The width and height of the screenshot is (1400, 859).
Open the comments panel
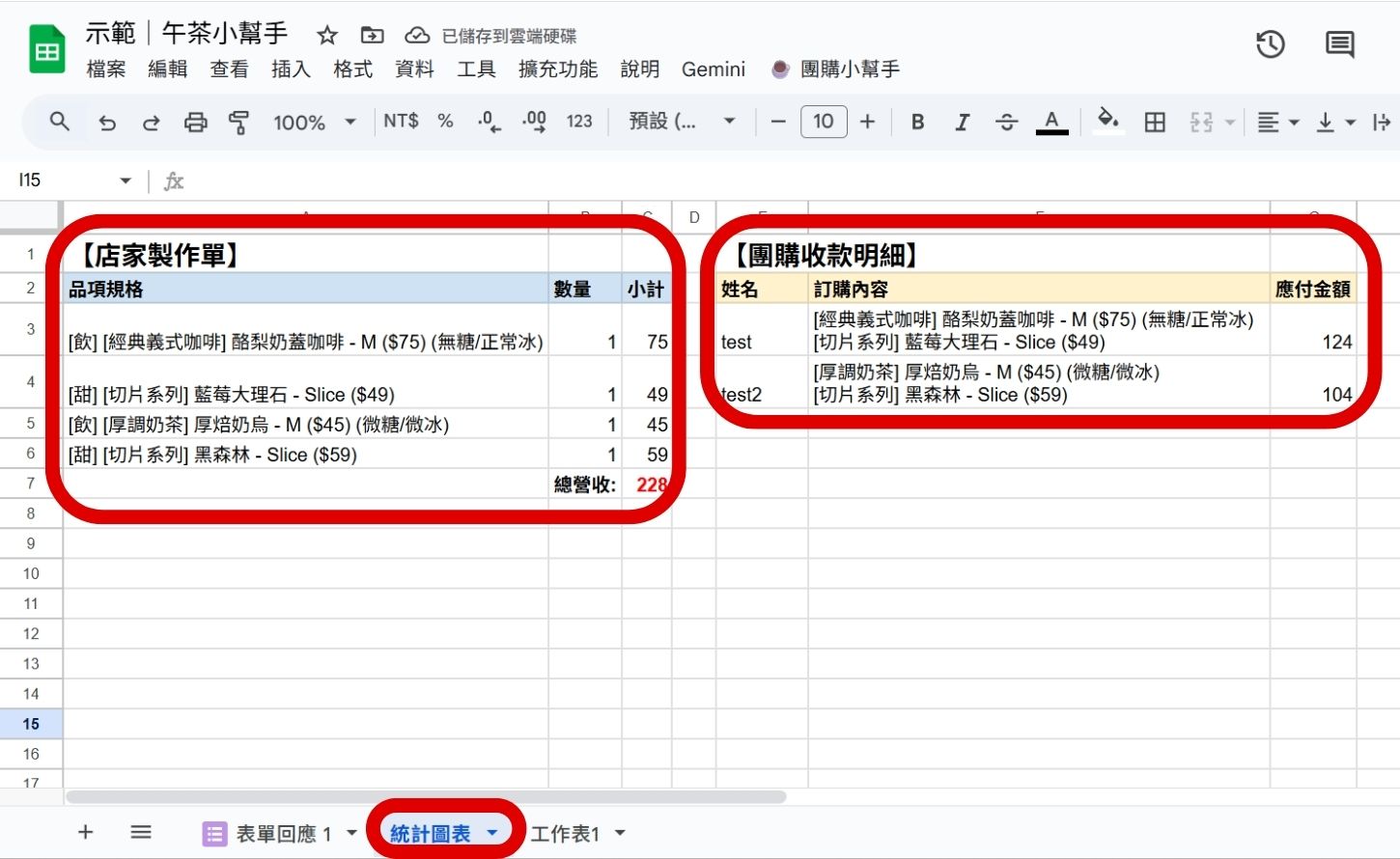[x=1338, y=43]
